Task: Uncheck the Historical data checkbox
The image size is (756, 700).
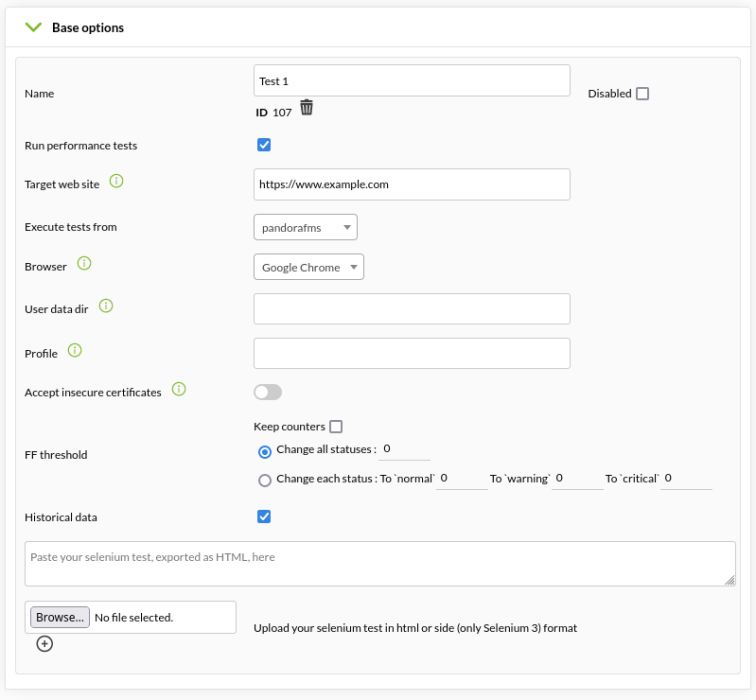Action: point(264,517)
